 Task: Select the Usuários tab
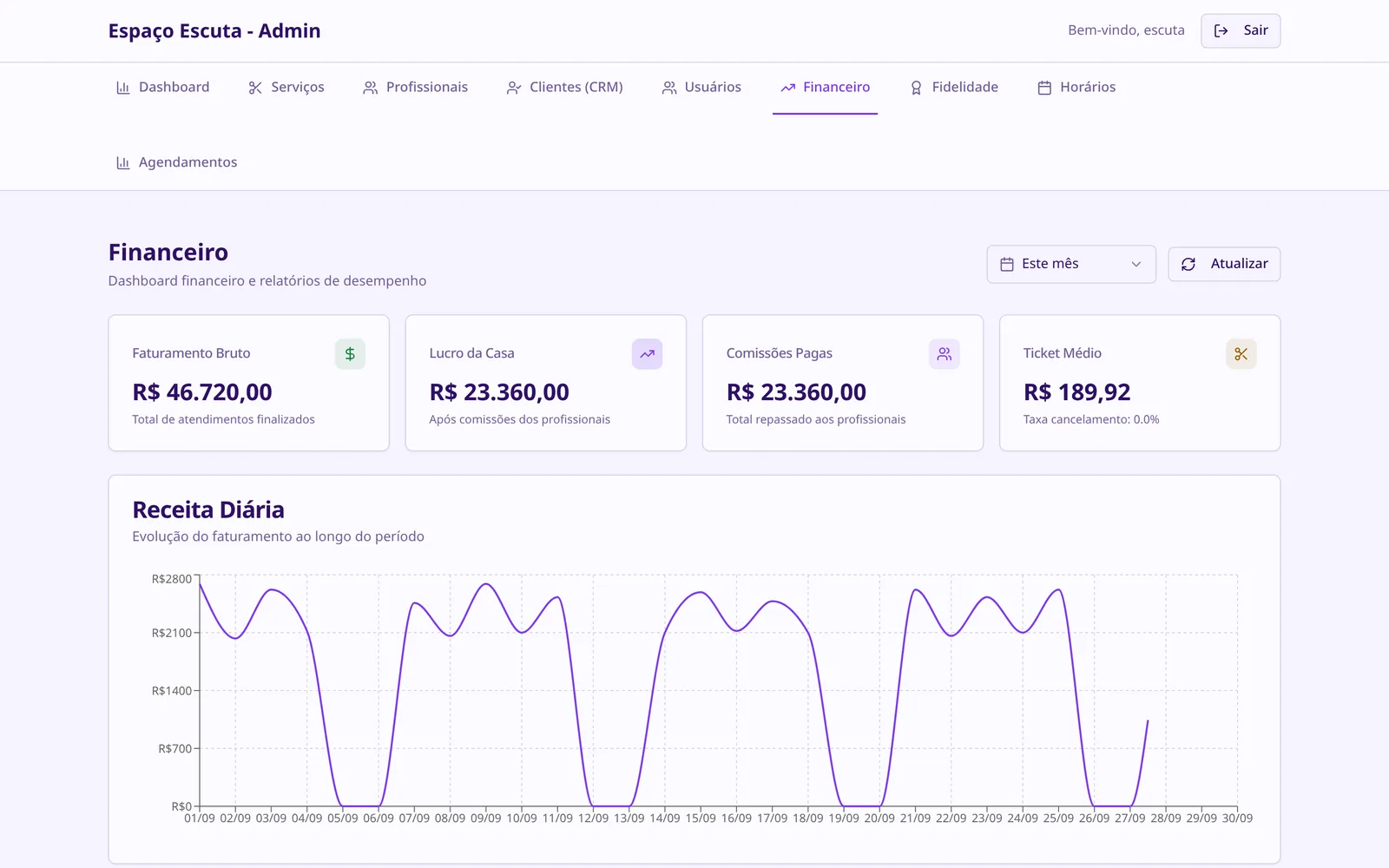pos(701,88)
